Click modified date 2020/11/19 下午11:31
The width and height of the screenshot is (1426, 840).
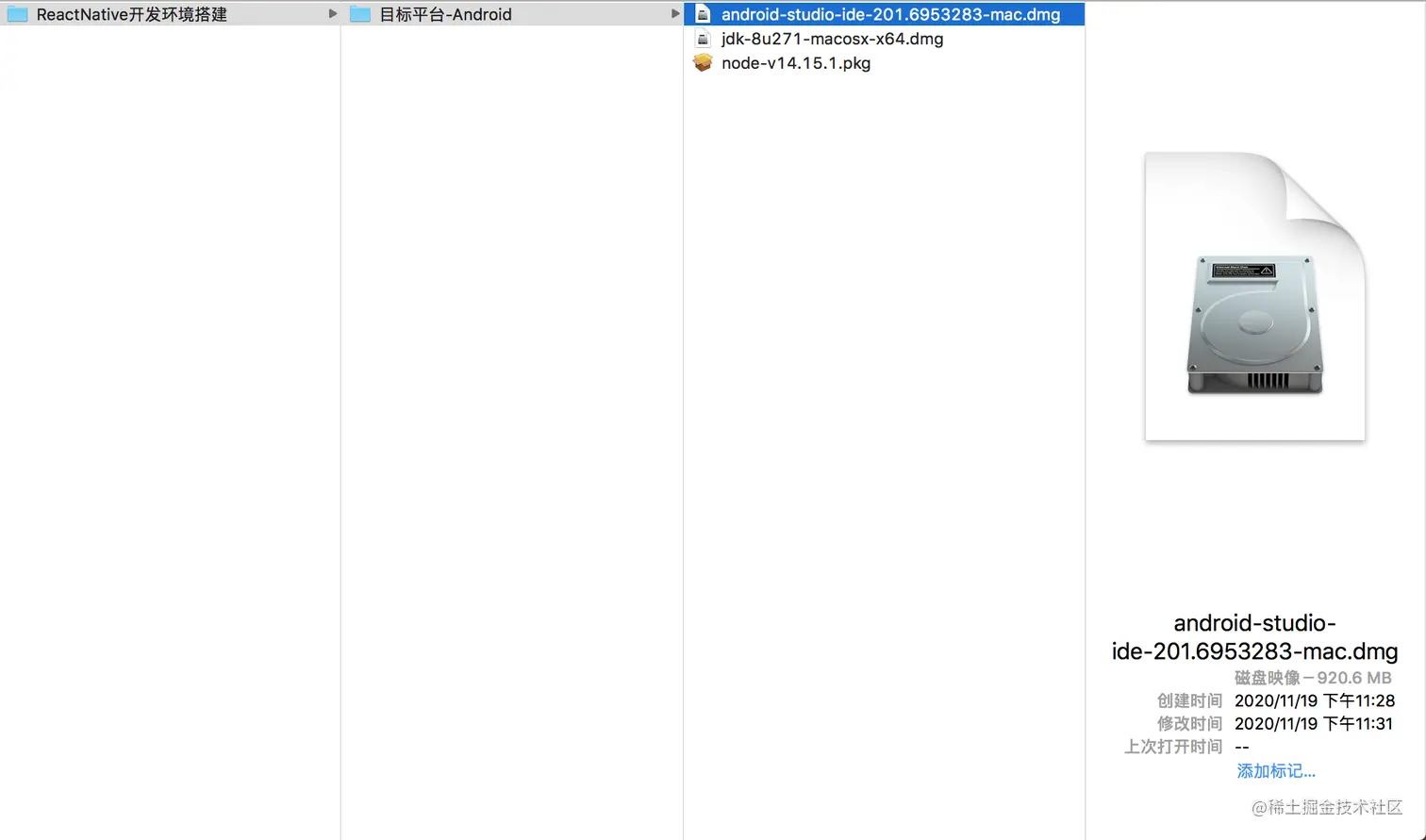[x=1314, y=723]
